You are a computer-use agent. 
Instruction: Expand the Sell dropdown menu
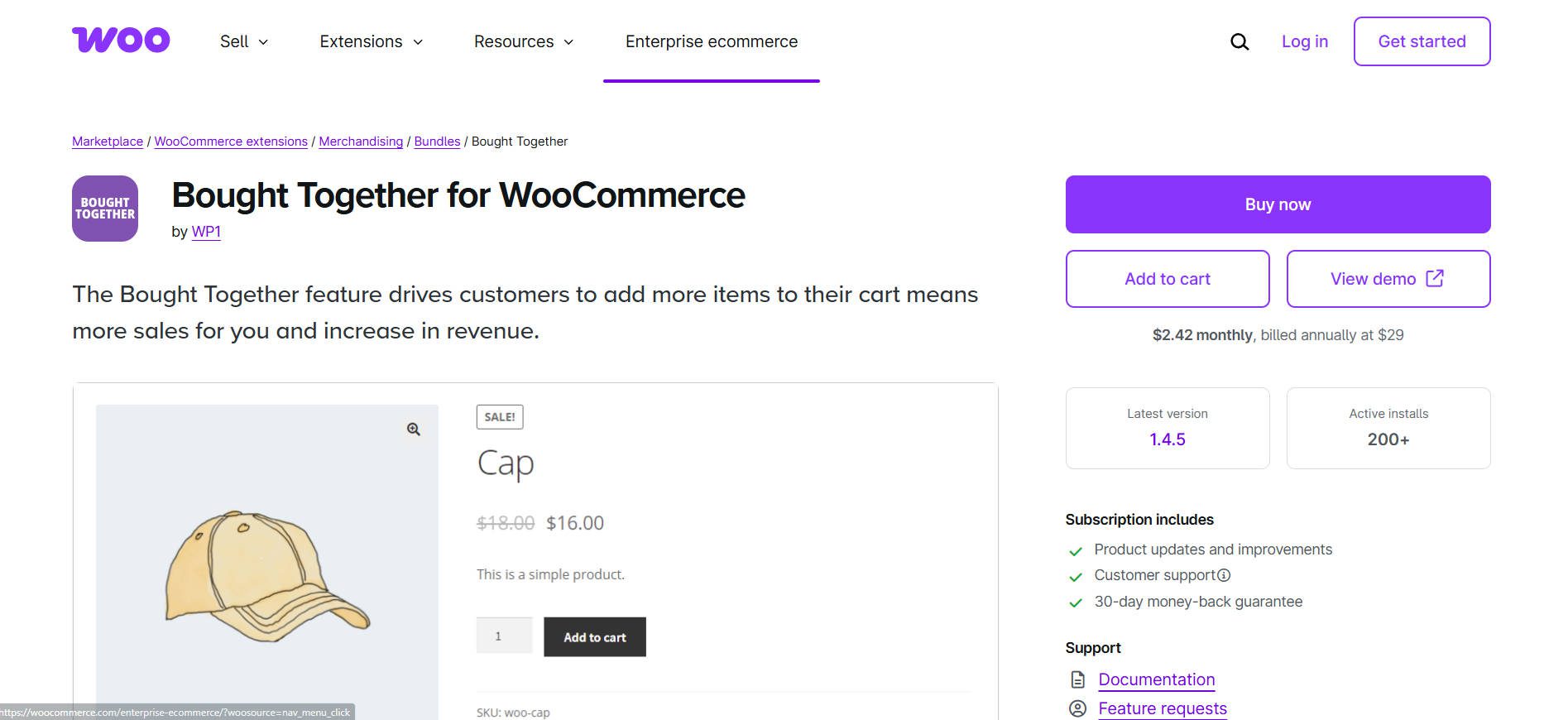(242, 41)
